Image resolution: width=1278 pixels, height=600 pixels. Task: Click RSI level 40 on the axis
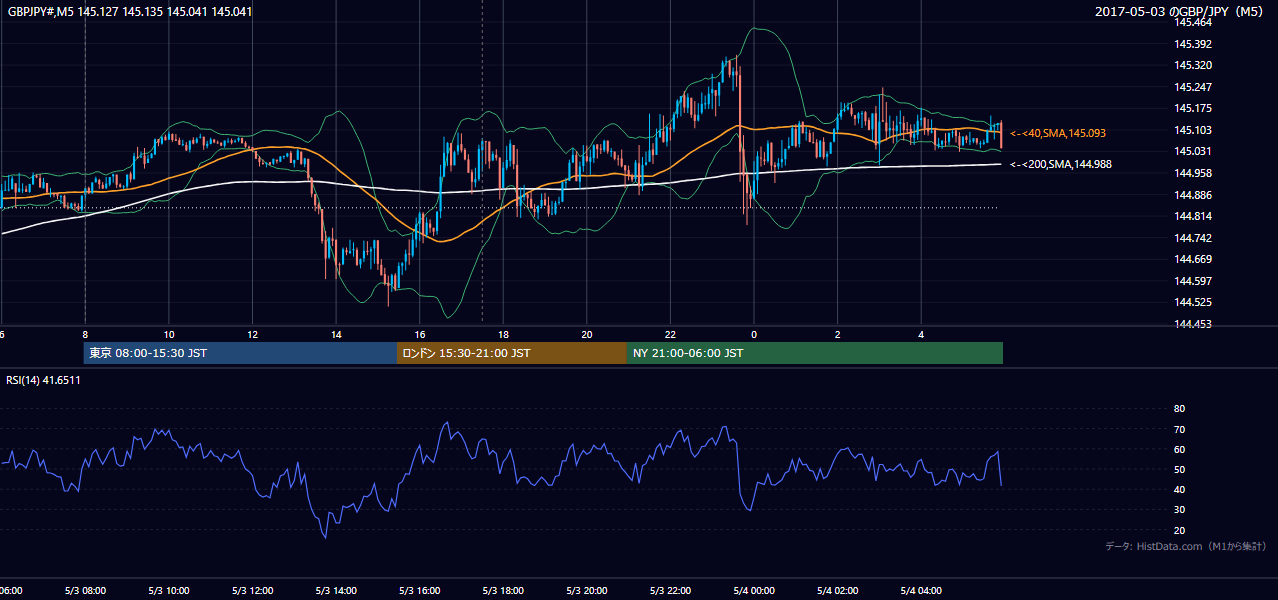pyautogui.click(x=1179, y=489)
